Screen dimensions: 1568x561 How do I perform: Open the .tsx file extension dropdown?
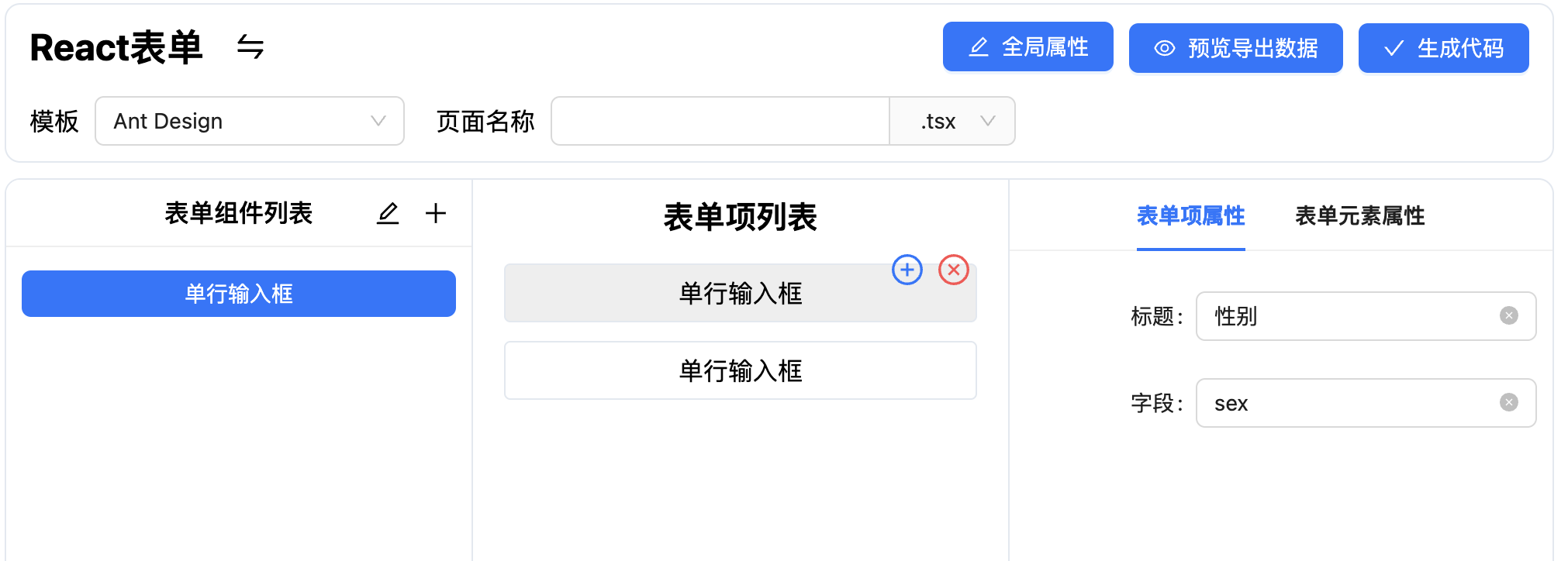[952, 121]
